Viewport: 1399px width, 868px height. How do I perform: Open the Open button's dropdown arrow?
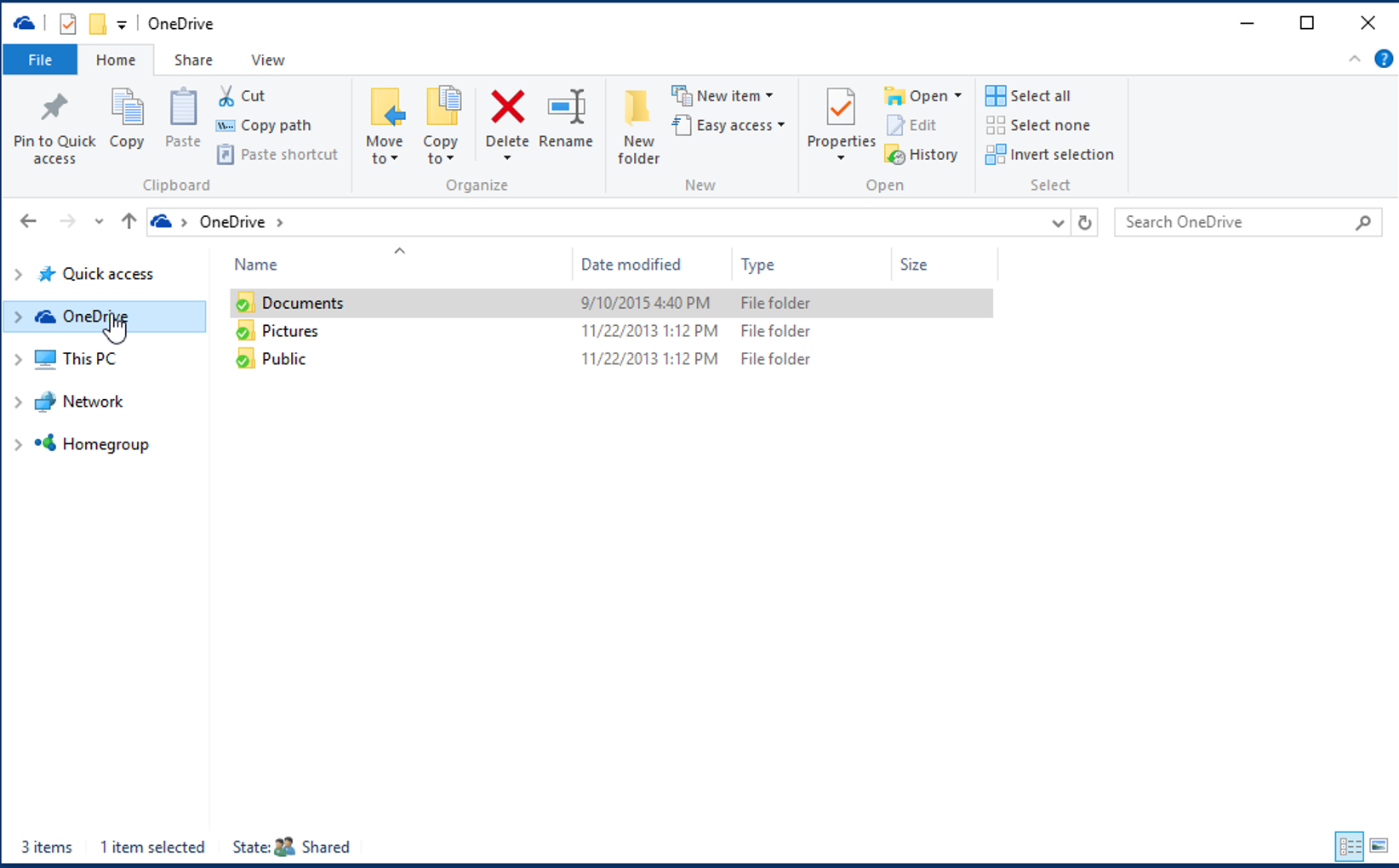pyautogui.click(x=957, y=96)
